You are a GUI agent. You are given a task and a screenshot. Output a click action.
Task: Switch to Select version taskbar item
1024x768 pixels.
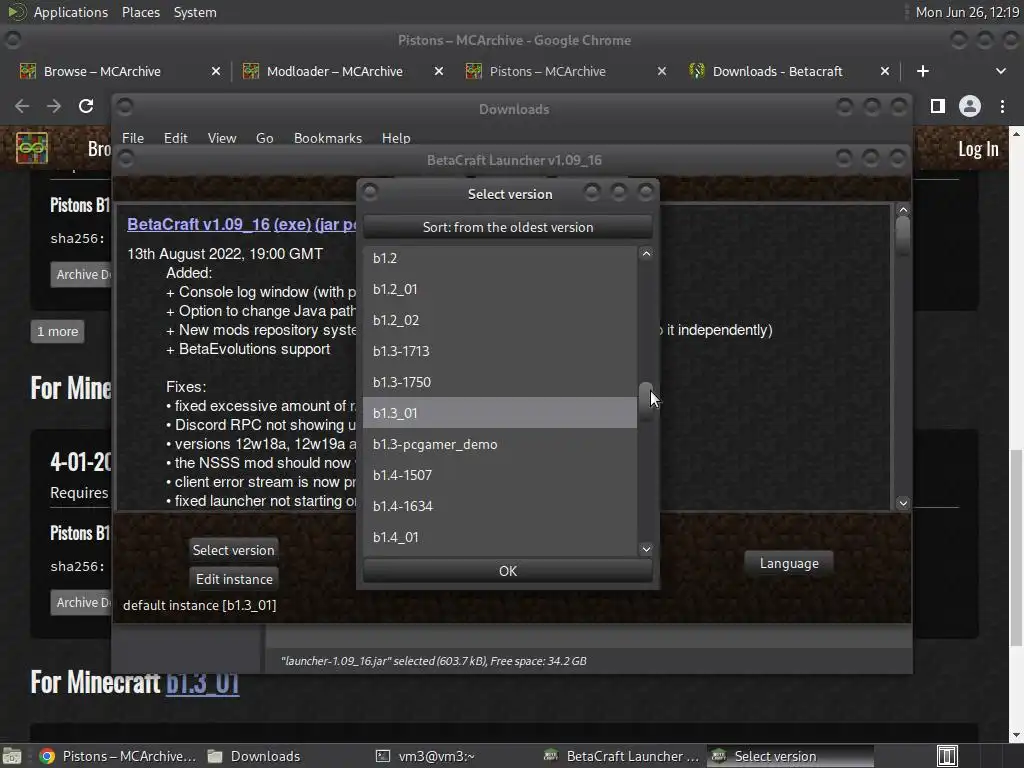tap(790, 756)
